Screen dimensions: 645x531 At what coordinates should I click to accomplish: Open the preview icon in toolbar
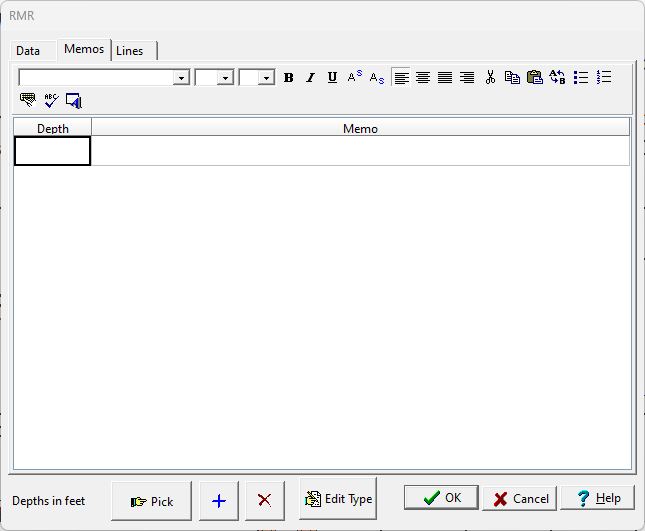74,100
